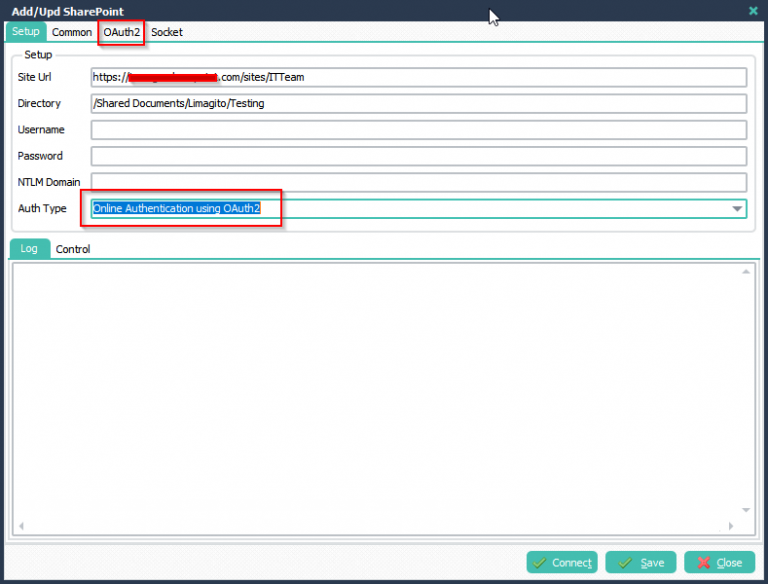Focus the Password field
Image resolution: width=768 pixels, height=584 pixels.
pos(419,156)
